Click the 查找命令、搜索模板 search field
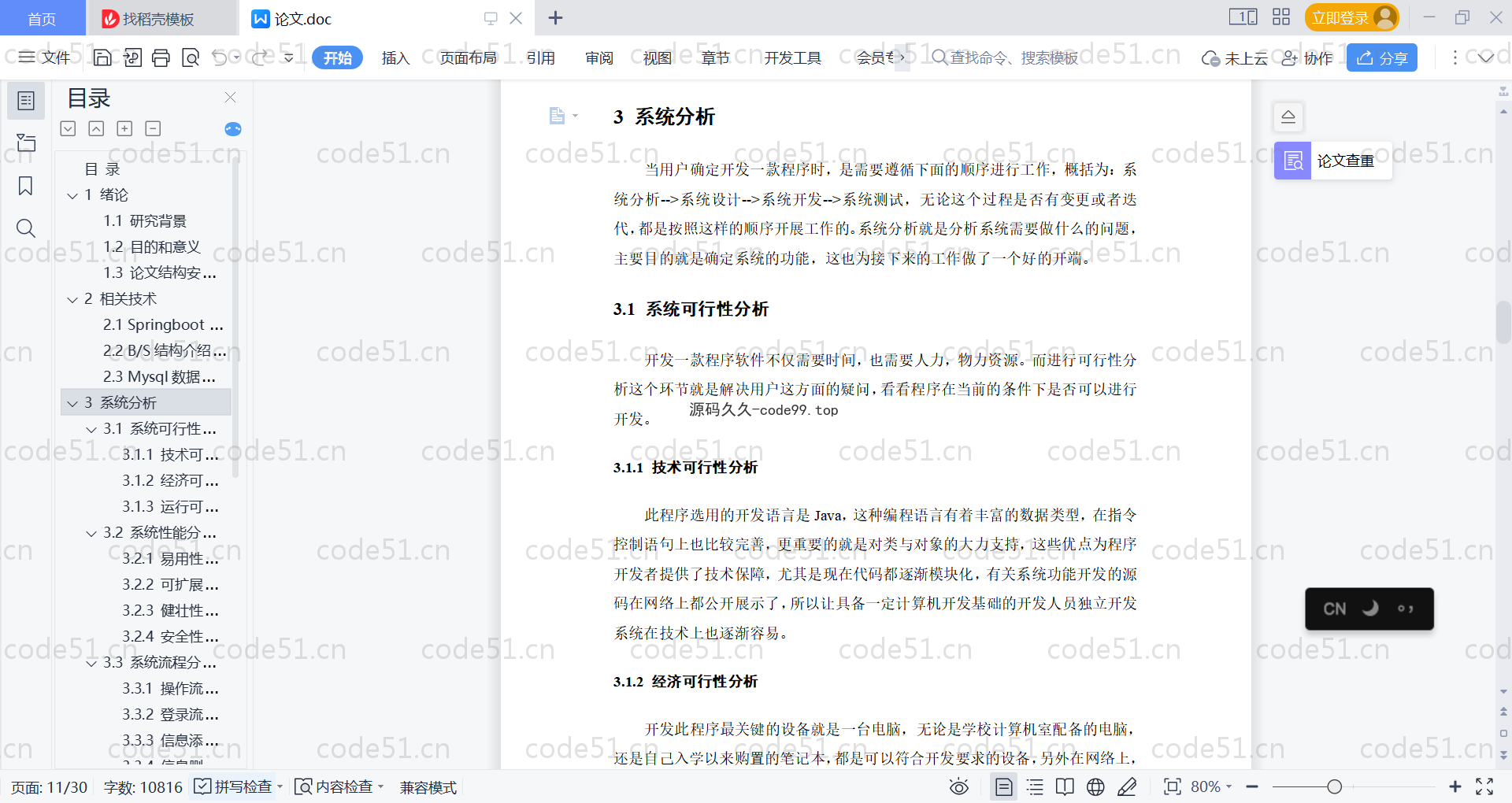1512x803 pixels. pos(1005,57)
